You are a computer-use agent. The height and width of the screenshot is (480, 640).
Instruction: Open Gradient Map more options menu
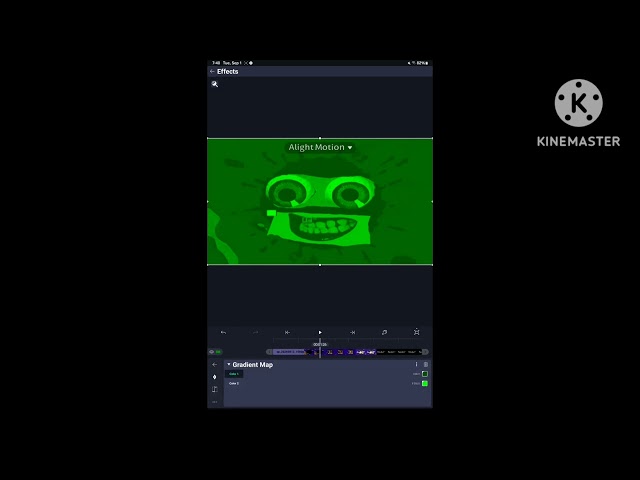coord(416,364)
